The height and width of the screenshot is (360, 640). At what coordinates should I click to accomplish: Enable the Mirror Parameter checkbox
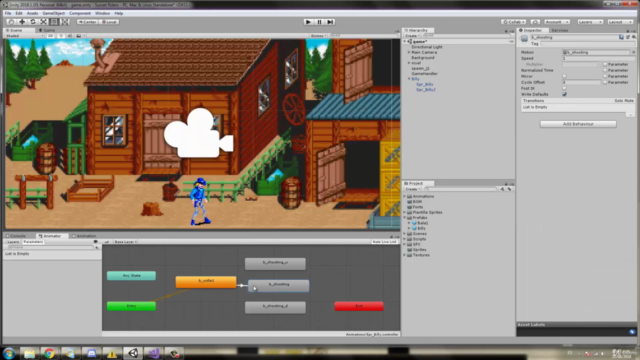605,76
